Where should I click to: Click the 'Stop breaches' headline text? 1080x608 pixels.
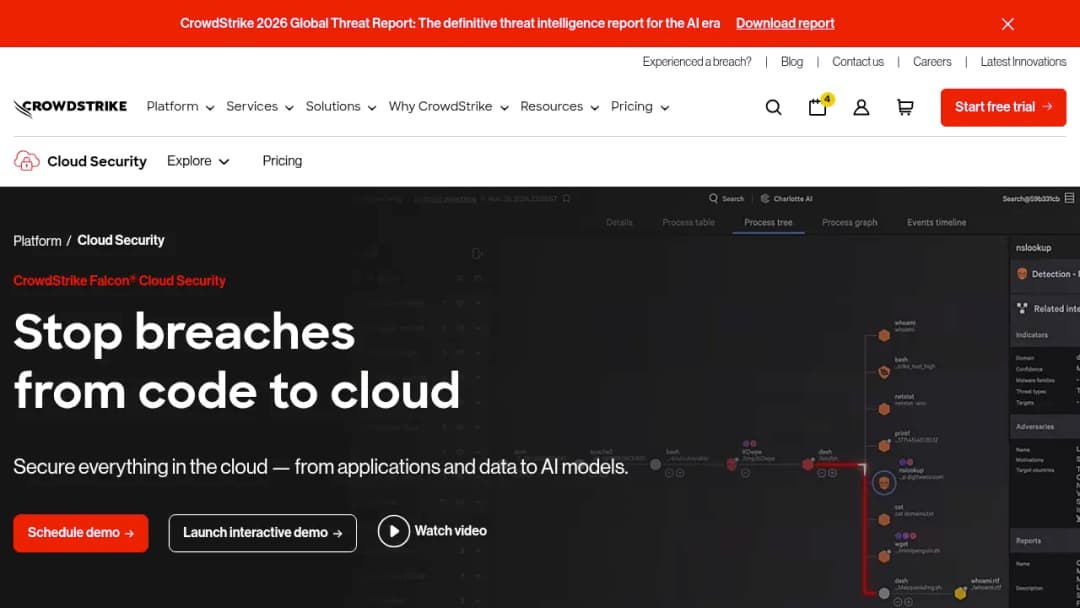pyautogui.click(x=184, y=333)
